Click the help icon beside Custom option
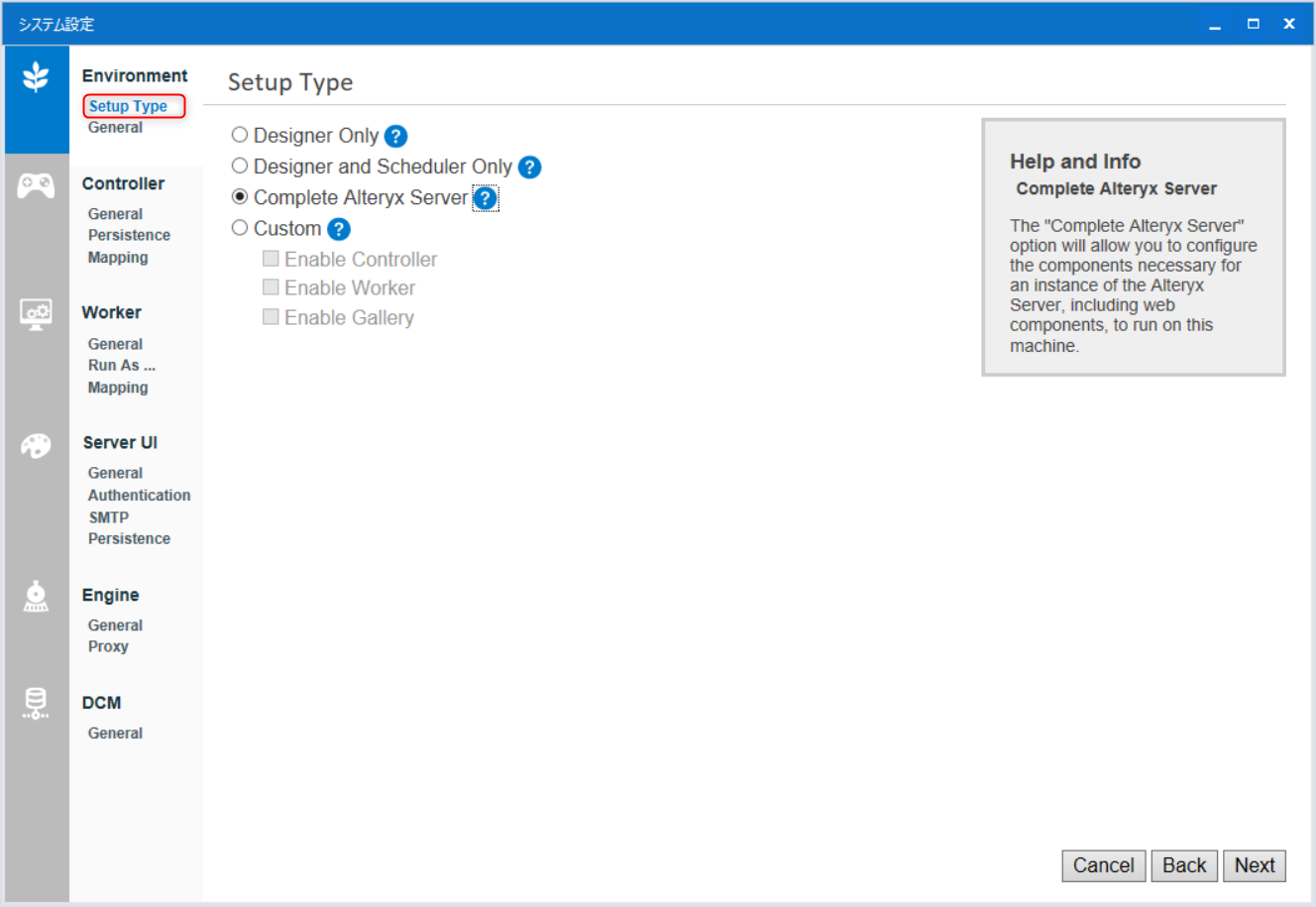 click(x=337, y=229)
